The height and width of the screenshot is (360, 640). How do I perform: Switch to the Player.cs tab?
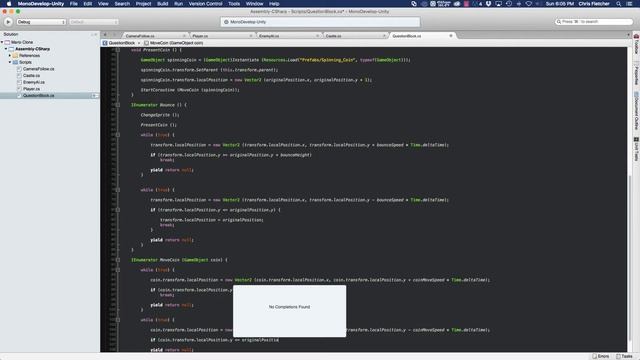click(200, 36)
